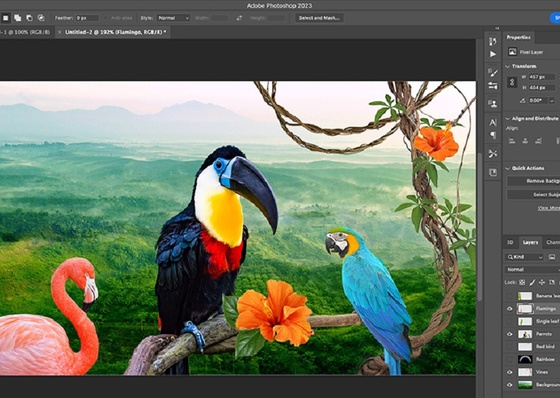Collapse the Quick Actions section
560x398 pixels.
click(x=508, y=168)
